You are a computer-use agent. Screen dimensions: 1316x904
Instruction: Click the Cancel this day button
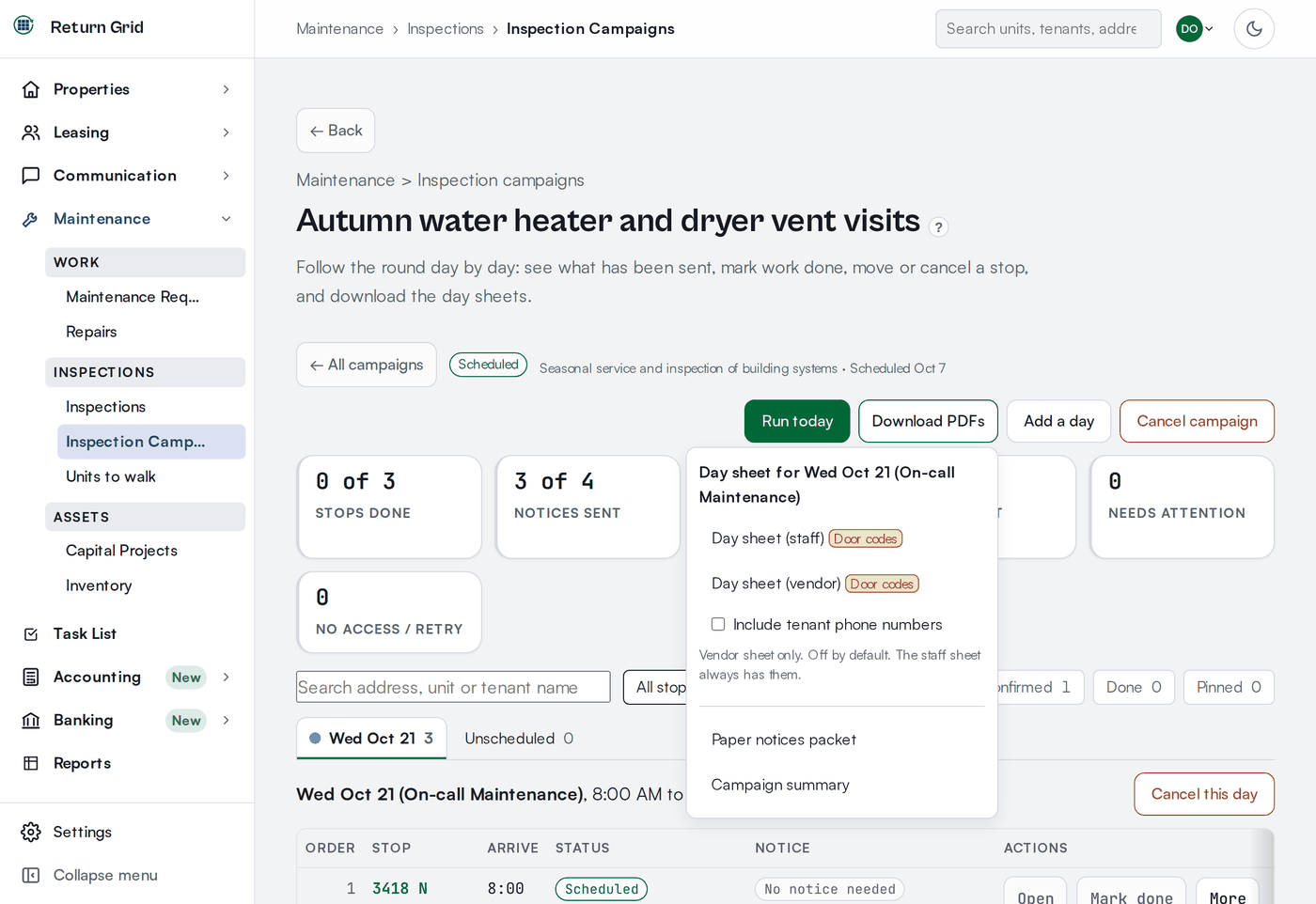click(1204, 794)
